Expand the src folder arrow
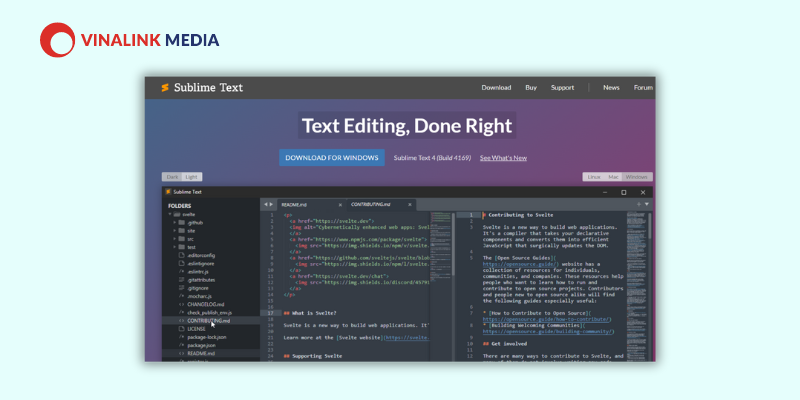The height and width of the screenshot is (400, 800). click(174, 239)
